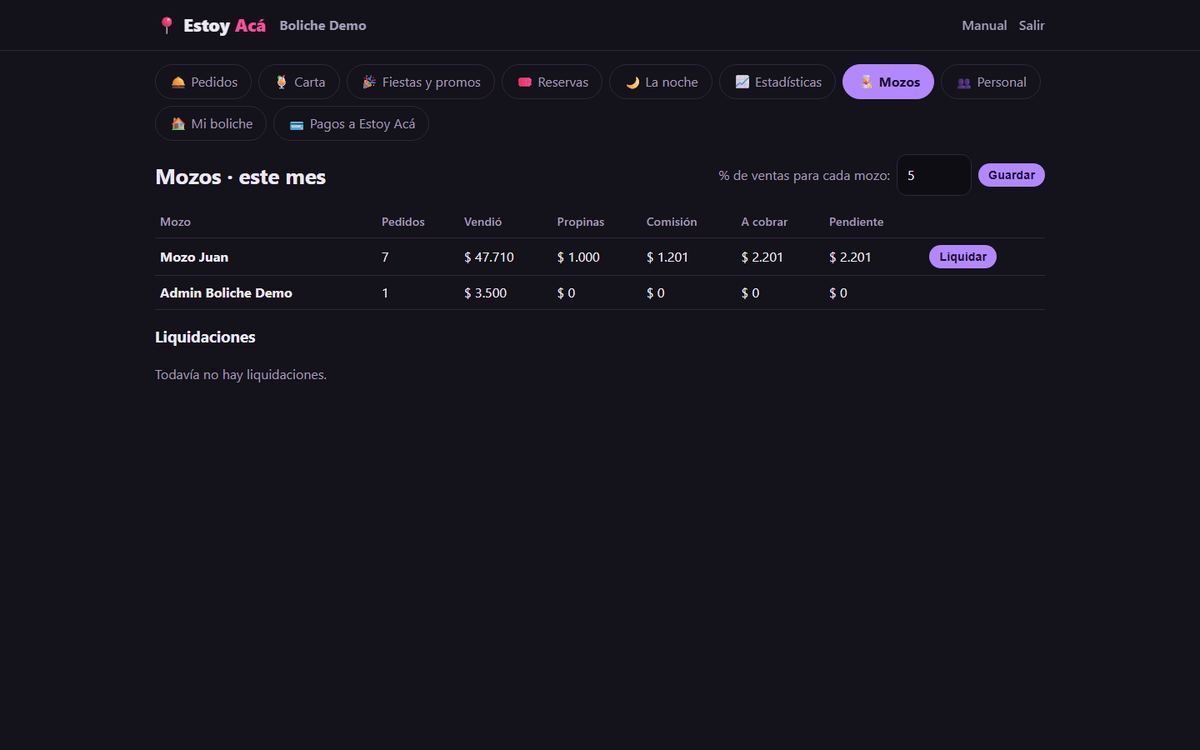
Task: Click the chart icon on Estadísticas tab
Action: [x=742, y=82]
